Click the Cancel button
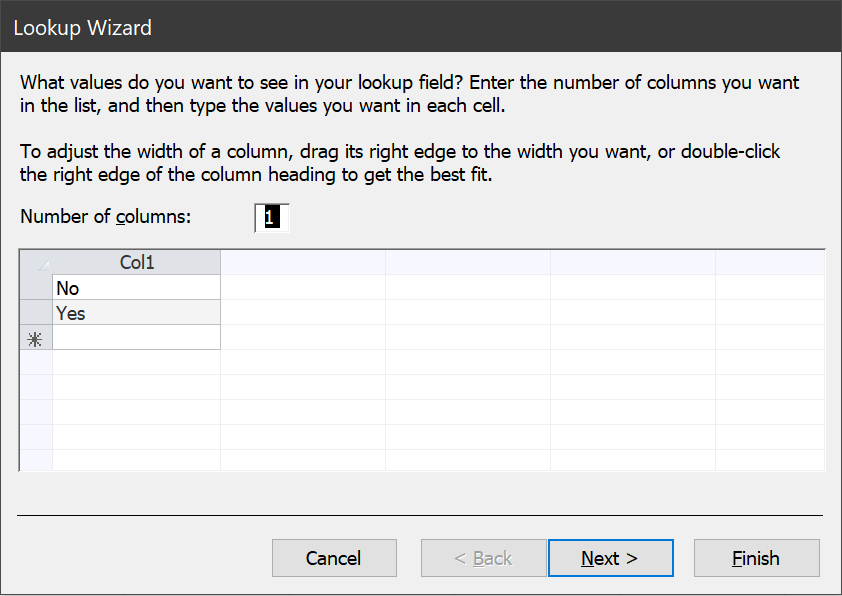The height and width of the screenshot is (596, 842). point(334,558)
